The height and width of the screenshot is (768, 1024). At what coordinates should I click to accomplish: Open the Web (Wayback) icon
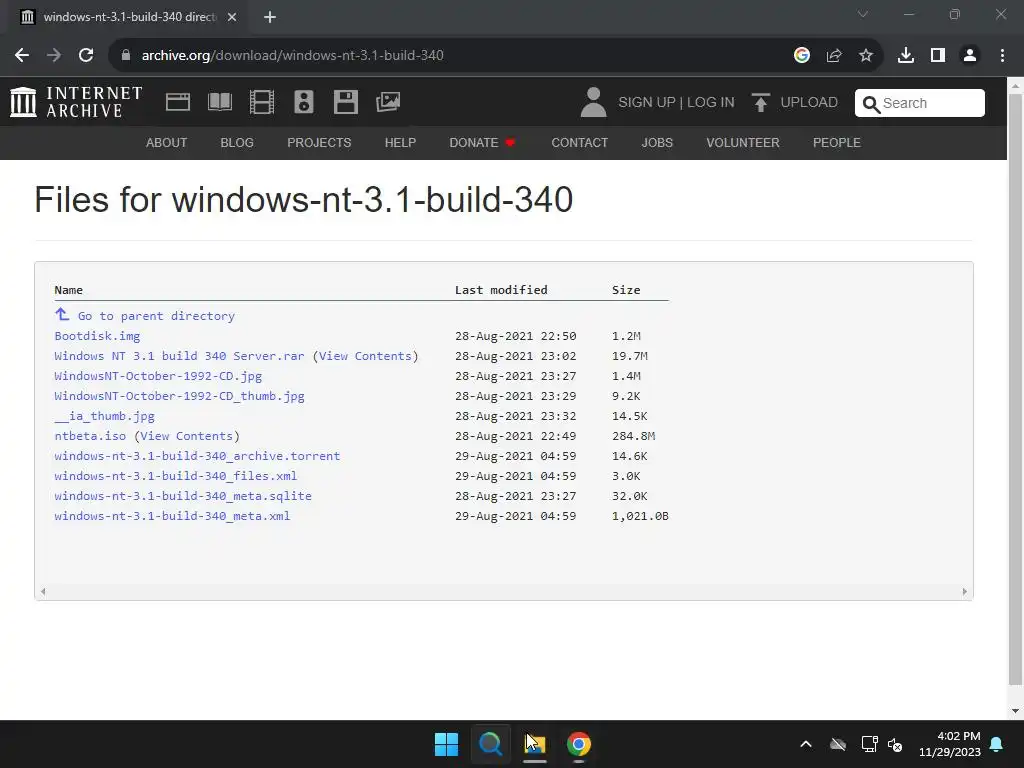click(x=178, y=102)
